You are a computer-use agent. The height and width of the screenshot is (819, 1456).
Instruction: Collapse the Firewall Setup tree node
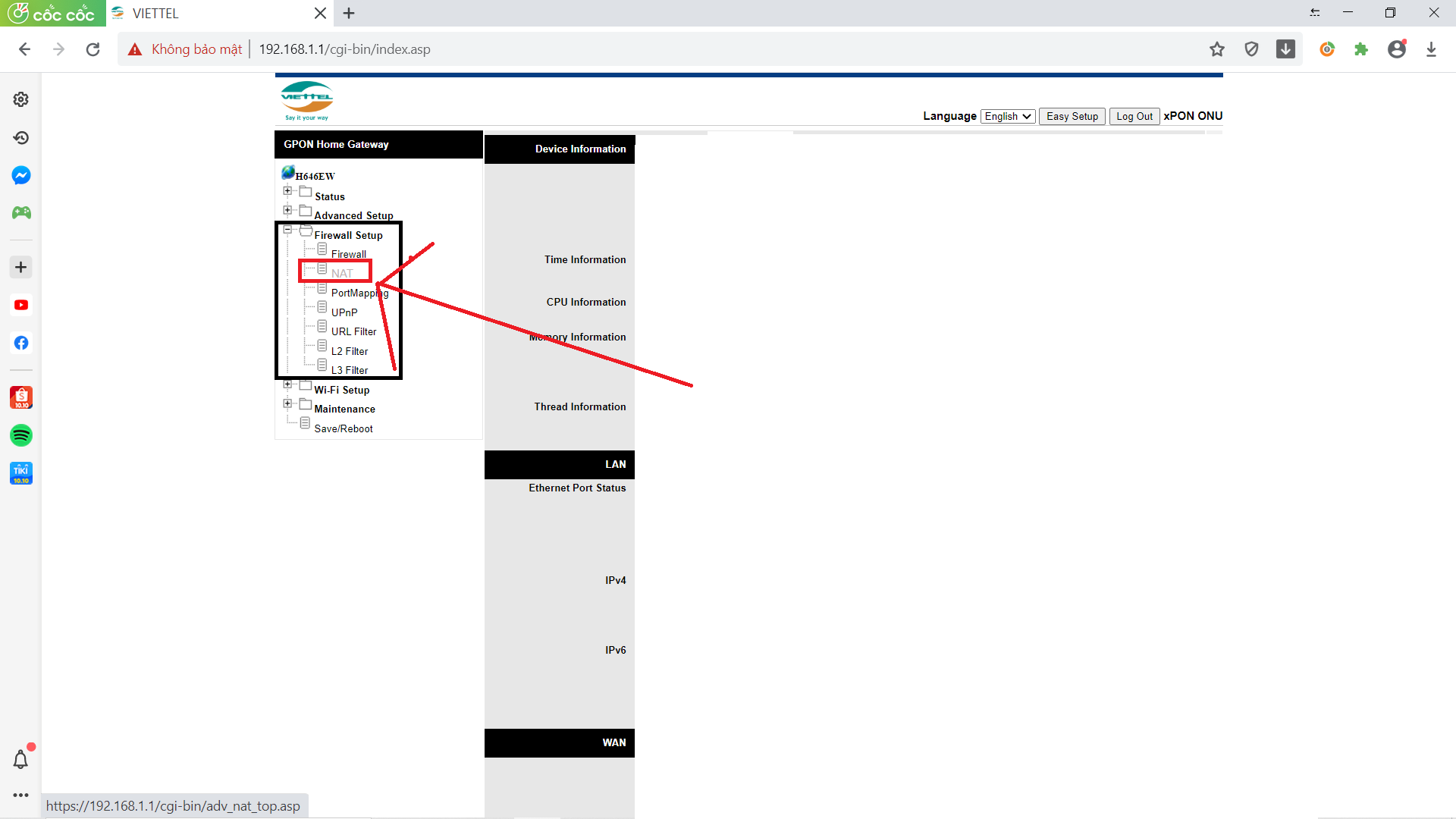[287, 230]
